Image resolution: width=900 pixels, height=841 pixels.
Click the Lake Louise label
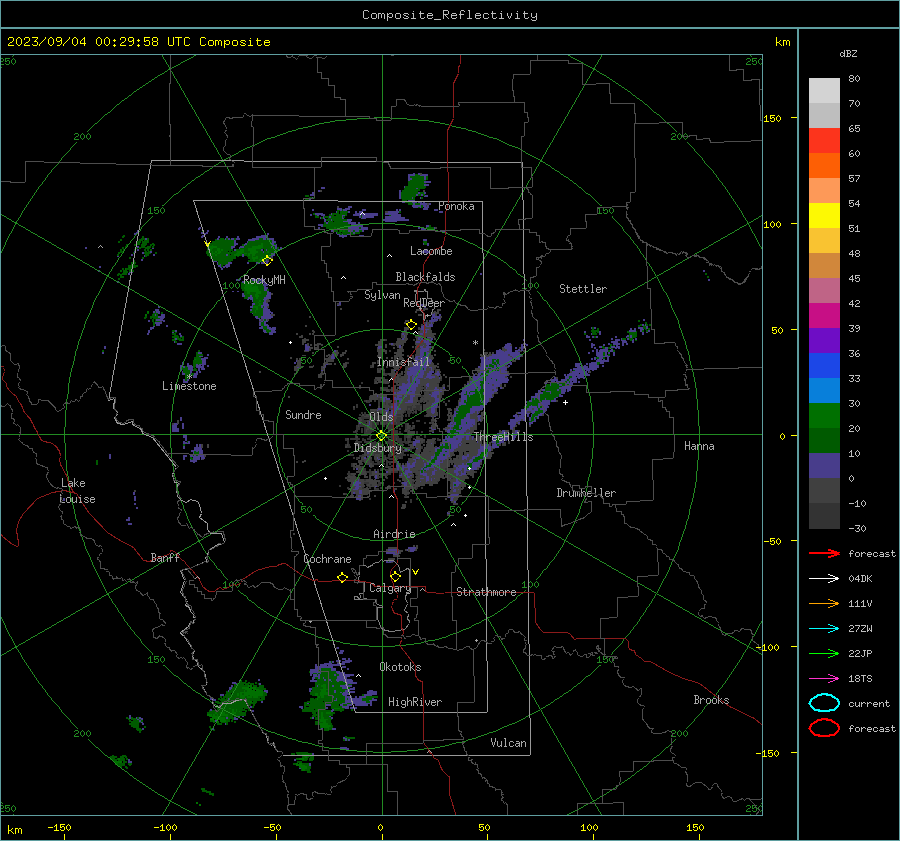[77, 491]
